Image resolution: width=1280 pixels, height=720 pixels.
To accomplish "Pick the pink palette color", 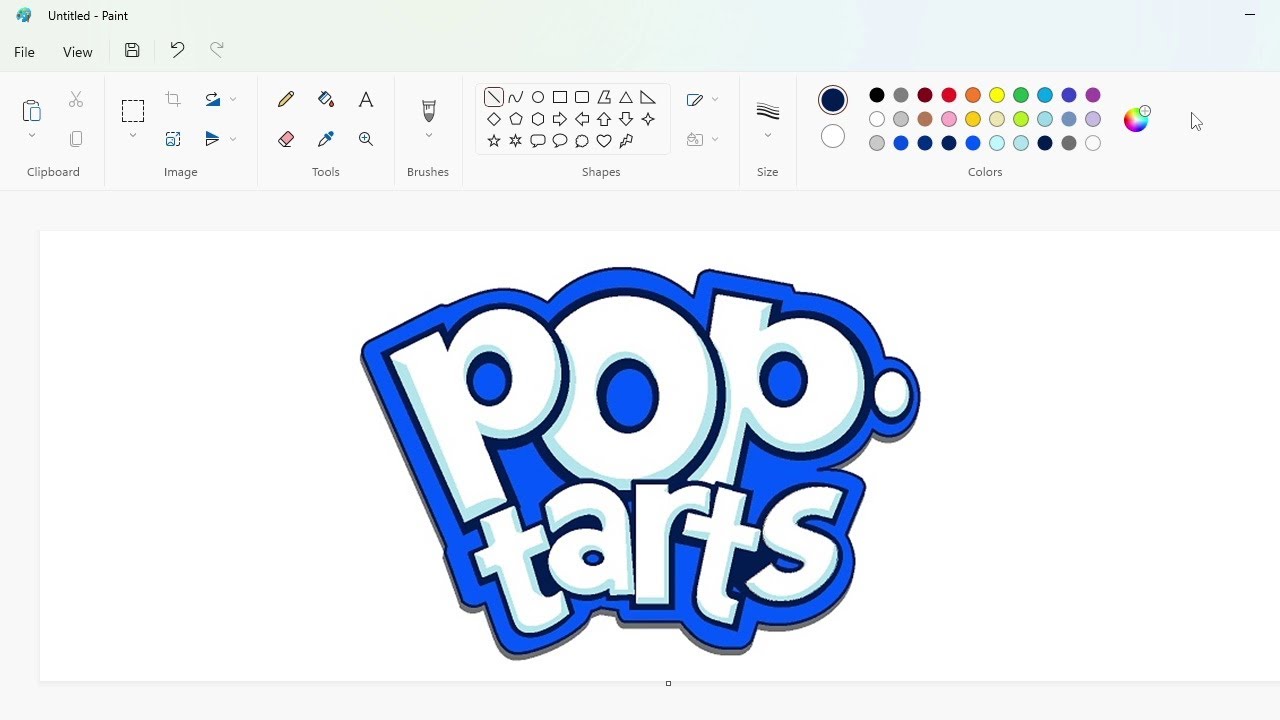I will [949, 119].
